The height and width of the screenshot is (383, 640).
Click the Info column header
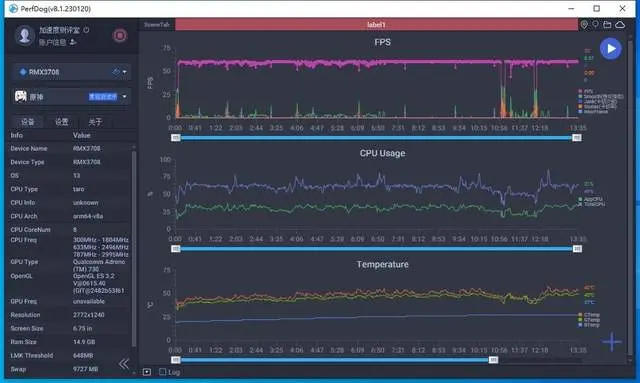[x=17, y=135]
